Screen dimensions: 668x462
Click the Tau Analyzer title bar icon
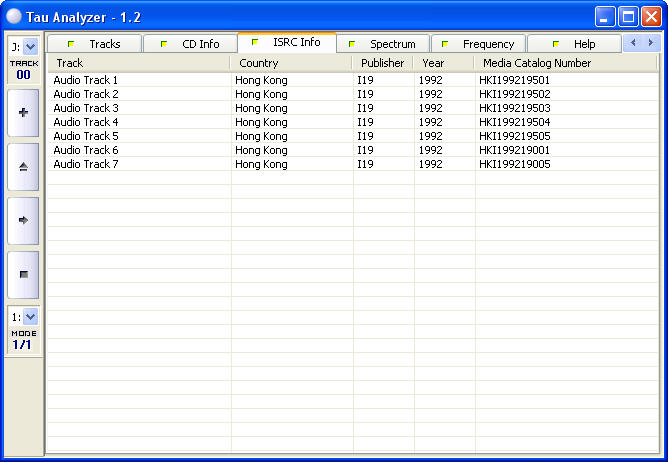(13, 15)
